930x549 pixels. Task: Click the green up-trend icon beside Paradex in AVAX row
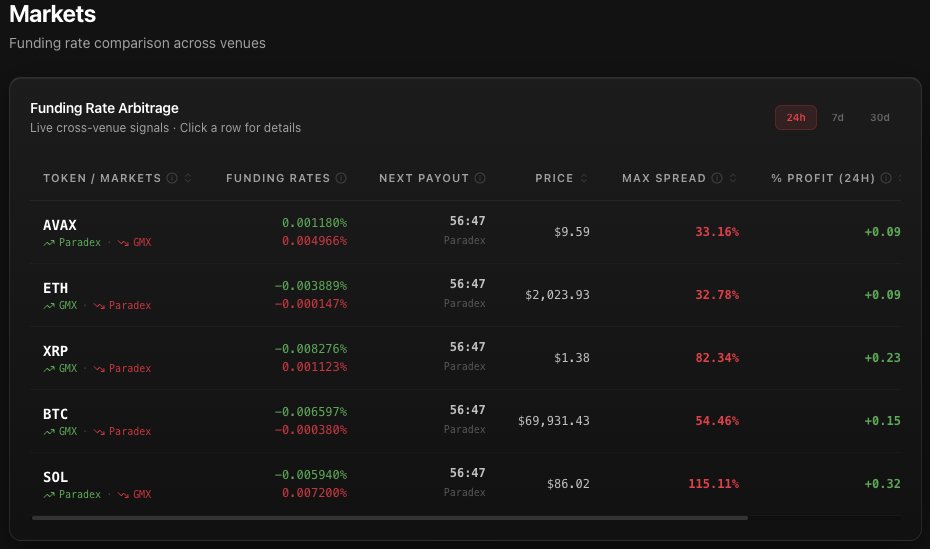pyautogui.click(x=49, y=242)
